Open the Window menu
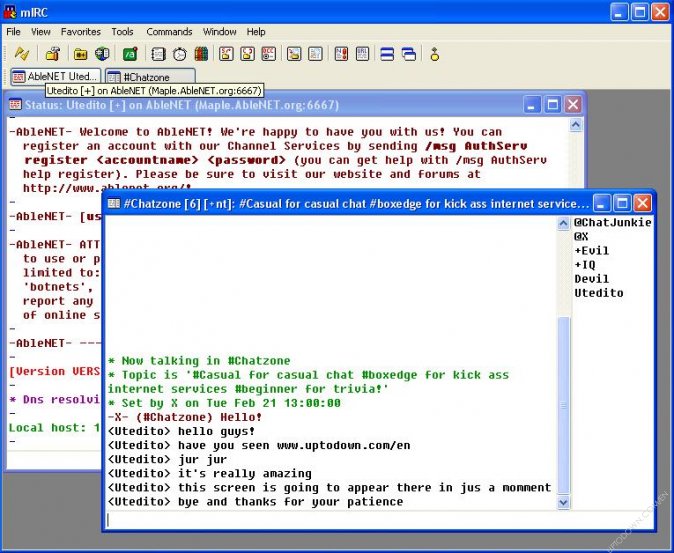 [219, 32]
